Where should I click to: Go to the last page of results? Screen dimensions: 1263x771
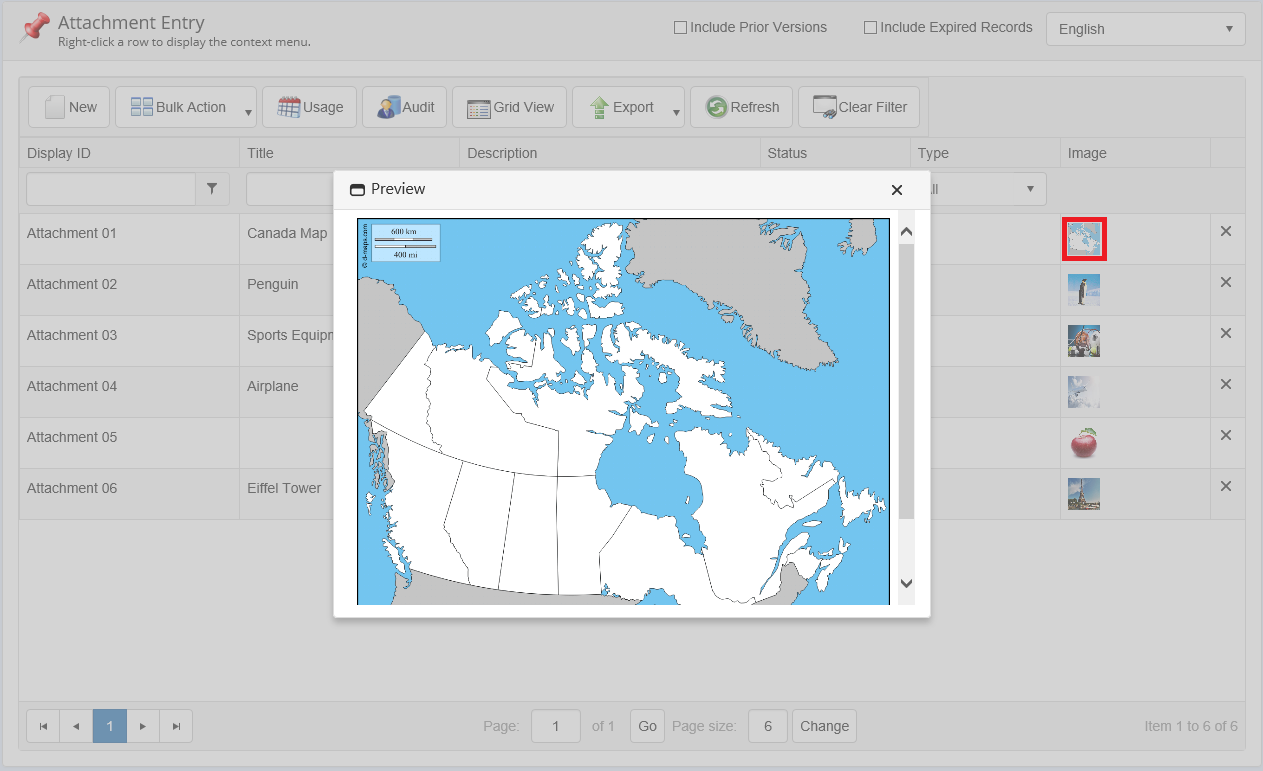click(x=176, y=726)
